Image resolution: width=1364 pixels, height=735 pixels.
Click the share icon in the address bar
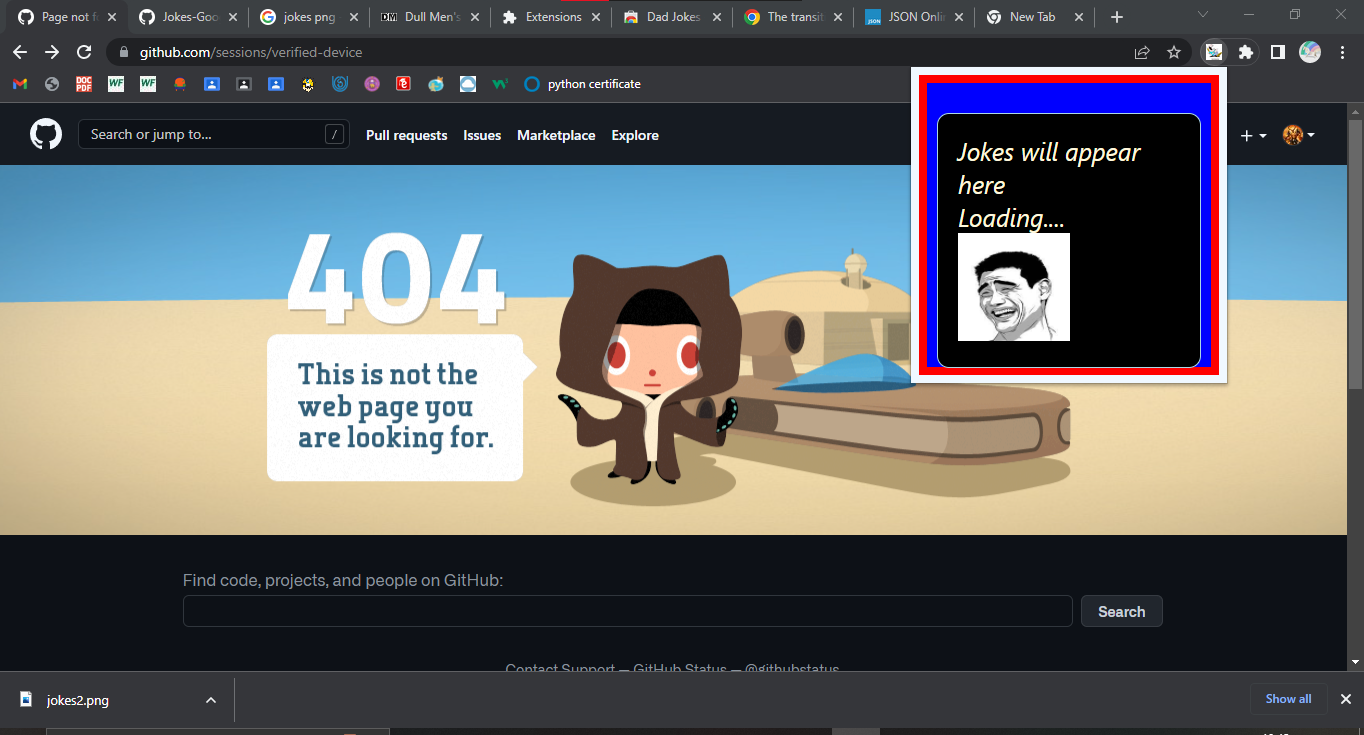coord(1142,52)
